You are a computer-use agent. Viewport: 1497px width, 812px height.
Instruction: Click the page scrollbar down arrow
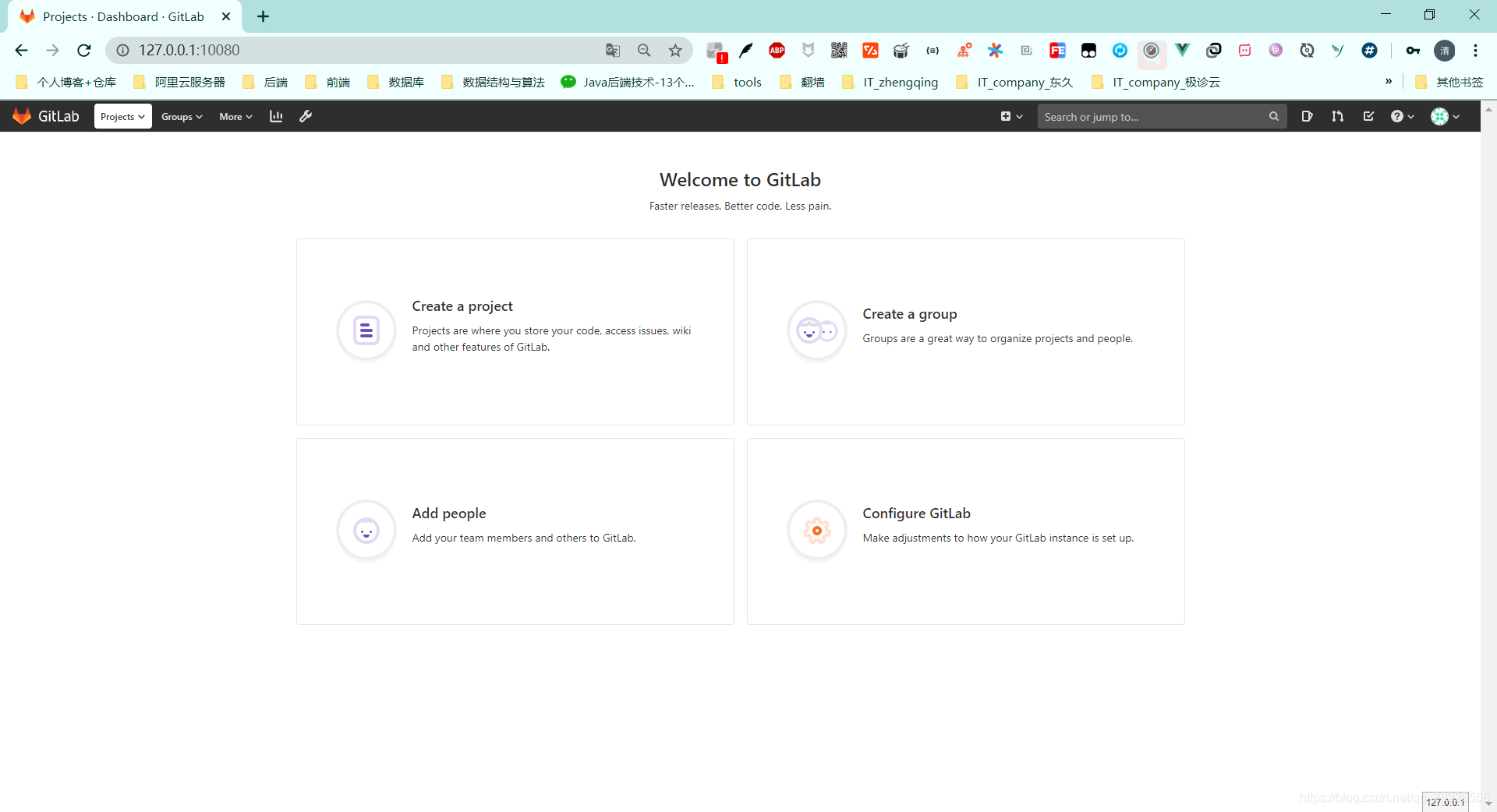click(1488, 804)
